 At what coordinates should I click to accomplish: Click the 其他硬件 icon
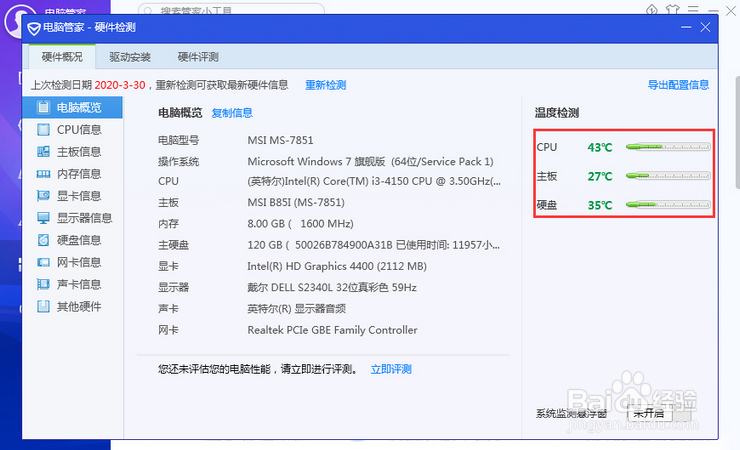click(x=43, y=307)
